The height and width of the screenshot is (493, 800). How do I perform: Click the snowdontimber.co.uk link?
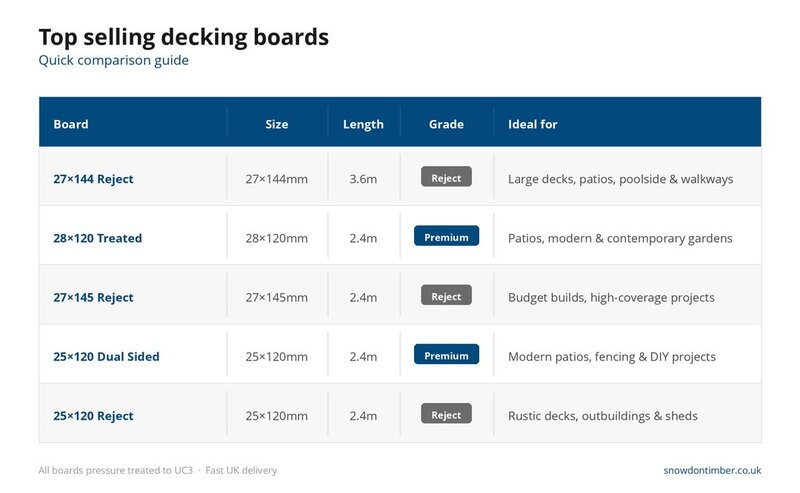pos(712,470)
